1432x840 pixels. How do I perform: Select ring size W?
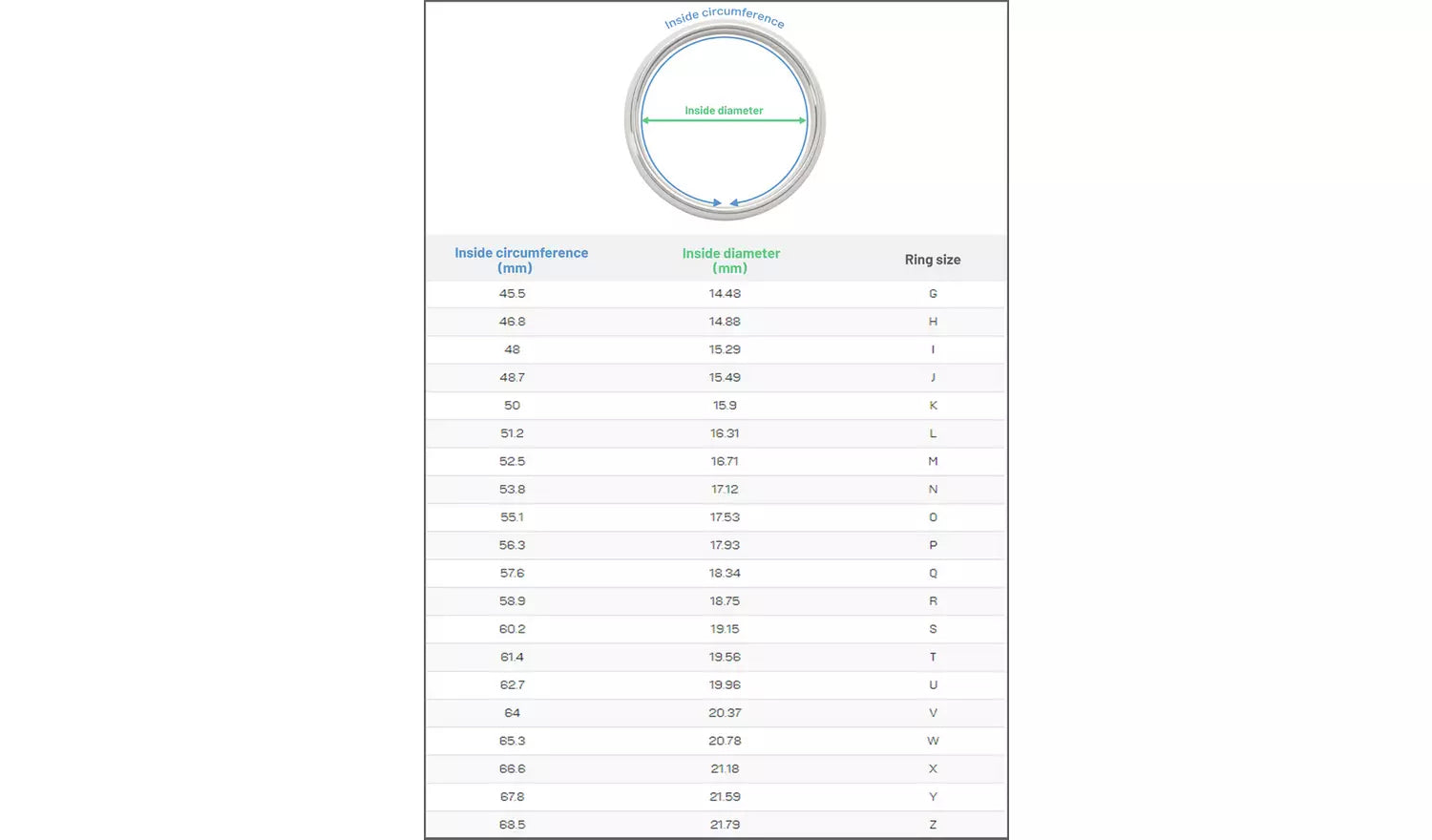point(933,741)
